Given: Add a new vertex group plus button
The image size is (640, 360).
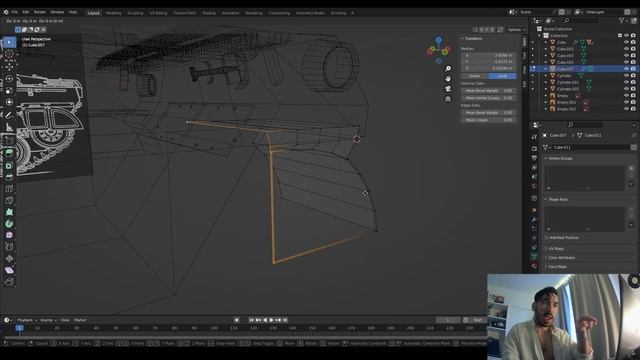Looking at the screenshot, I should pyautogui.click(x=631, y=168).
